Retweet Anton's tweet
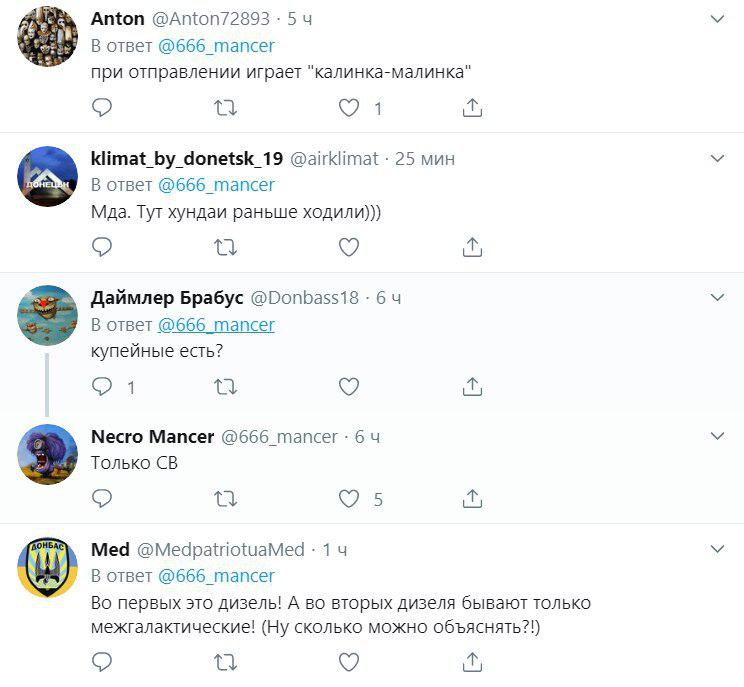Viewport: 744px width, 687px height. (x=226, y=108)
